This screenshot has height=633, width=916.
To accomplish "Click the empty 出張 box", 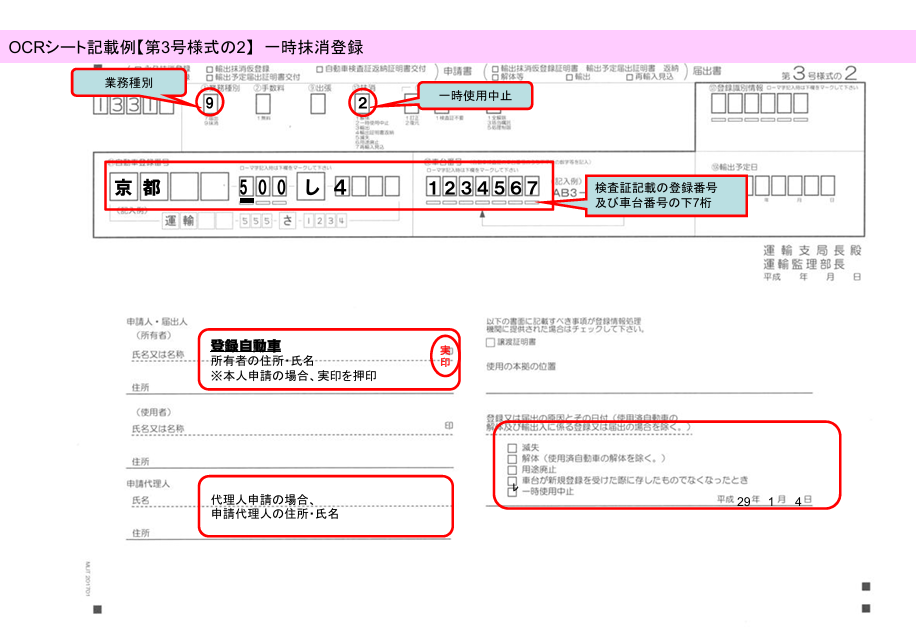I will [318, 103].
